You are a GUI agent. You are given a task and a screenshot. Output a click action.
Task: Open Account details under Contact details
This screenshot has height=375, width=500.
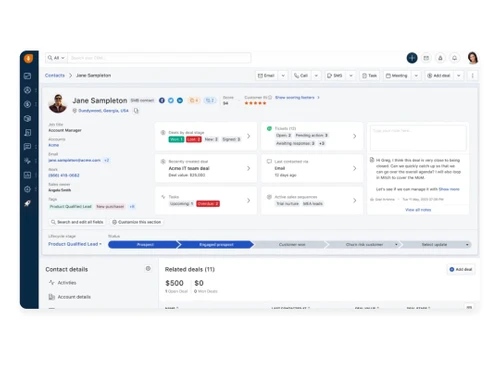pos(70,297)
